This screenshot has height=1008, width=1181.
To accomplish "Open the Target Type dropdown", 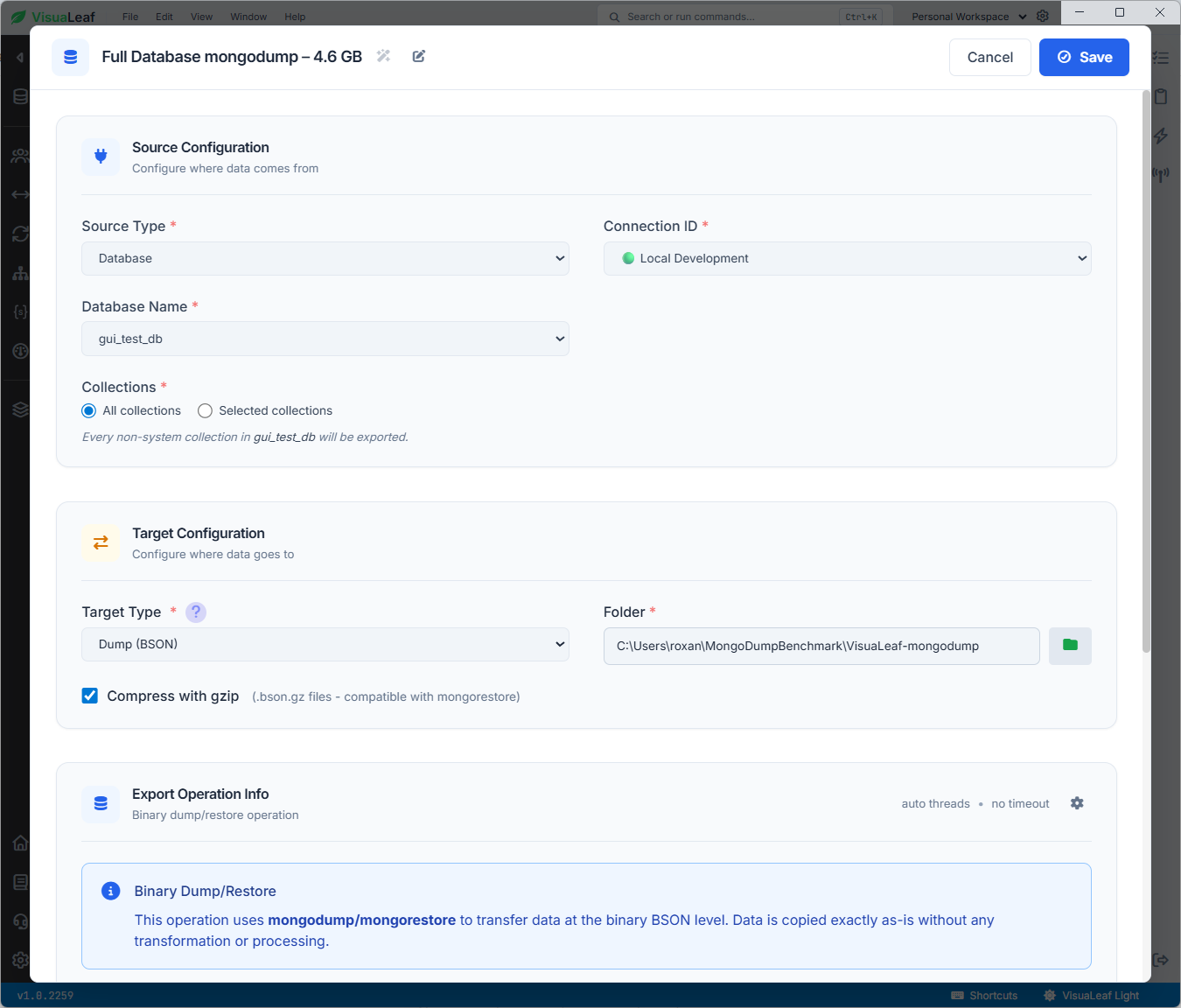I will [x=325, y=644].
